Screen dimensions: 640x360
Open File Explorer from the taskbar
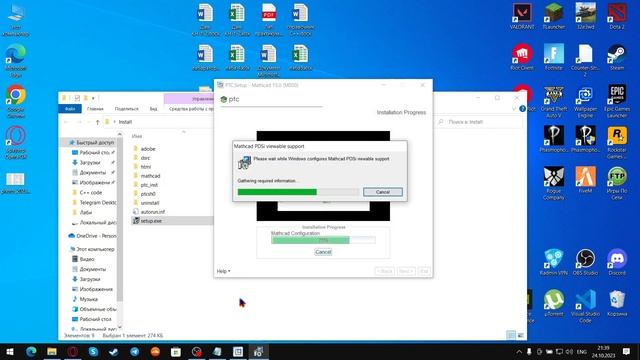pyautogui.click(x=52, y=351)
